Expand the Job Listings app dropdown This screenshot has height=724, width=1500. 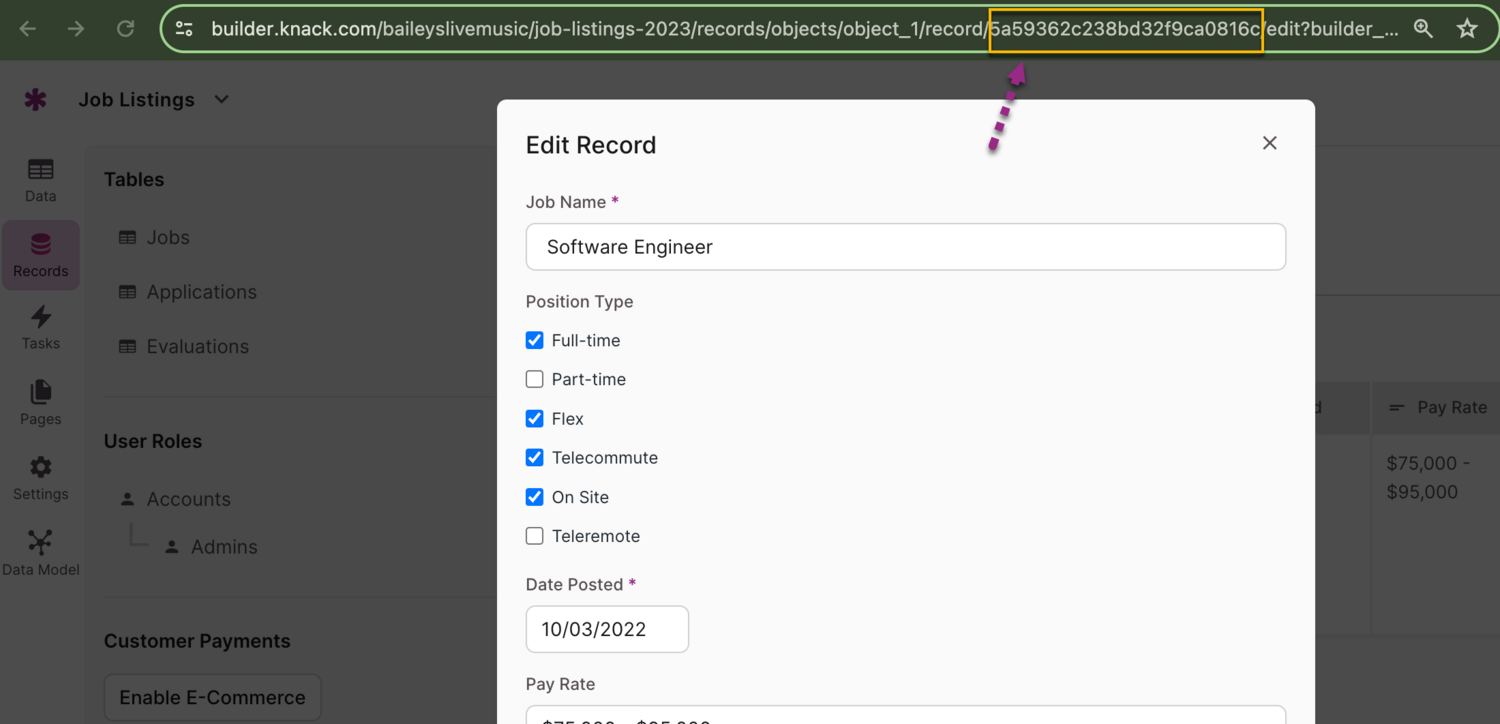[x=221, y=99]
